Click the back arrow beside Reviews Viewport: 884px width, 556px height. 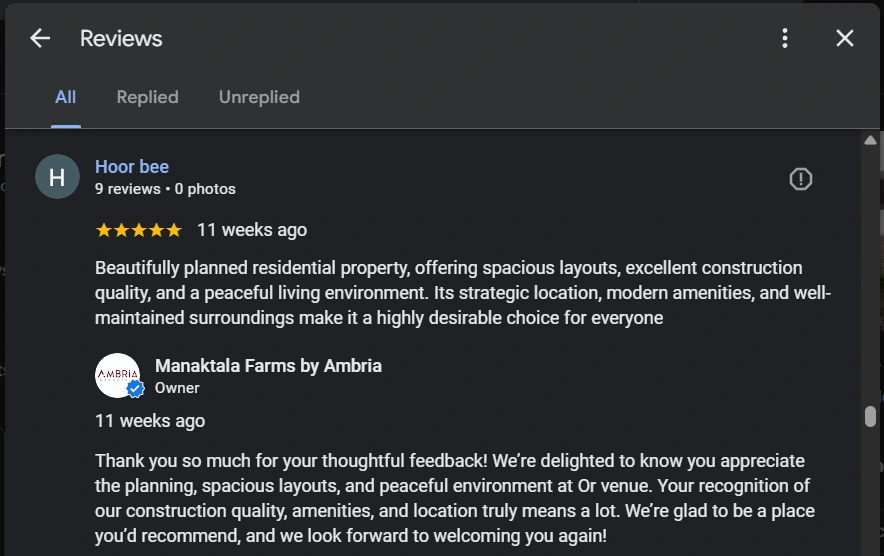[x=40, y=38]
